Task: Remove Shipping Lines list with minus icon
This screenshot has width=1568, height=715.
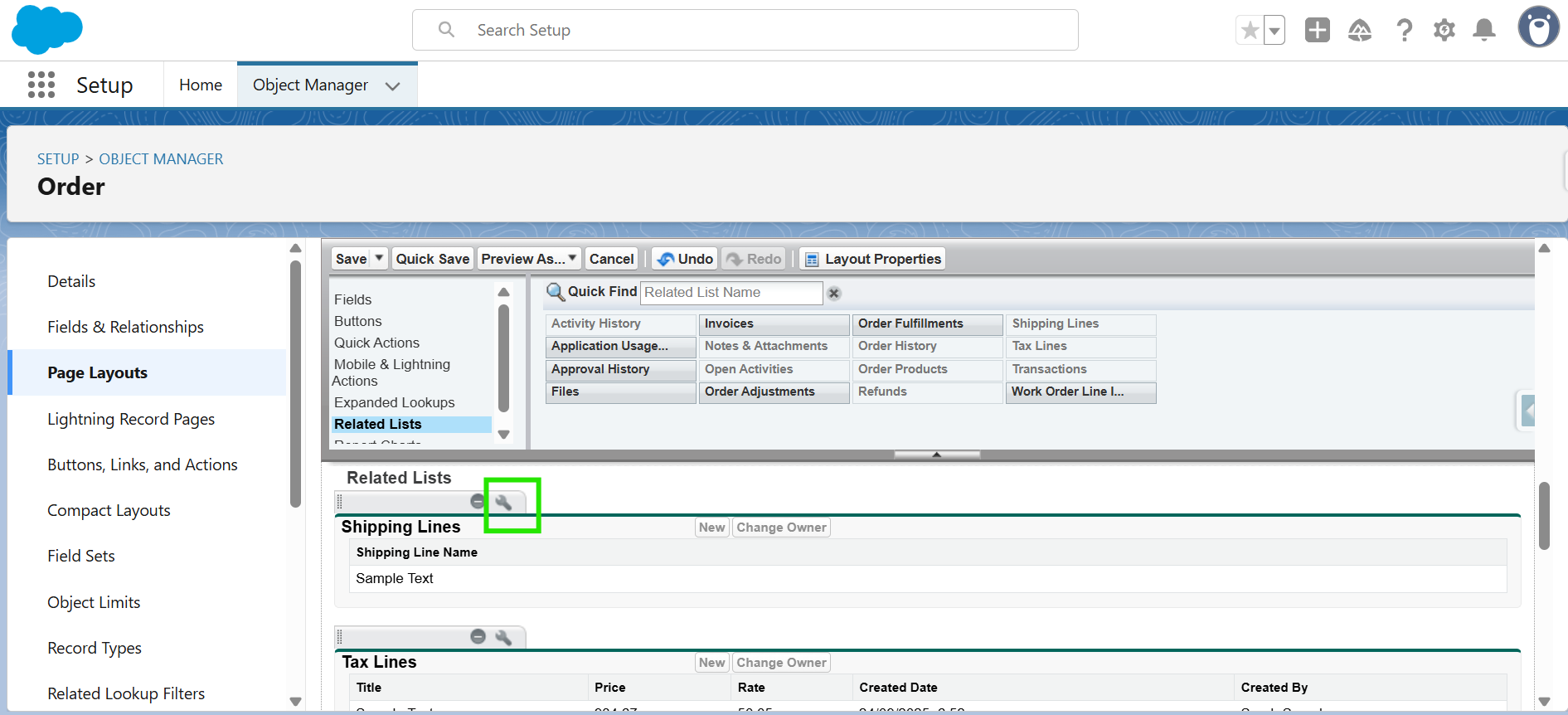Action: tap(478, 501)
